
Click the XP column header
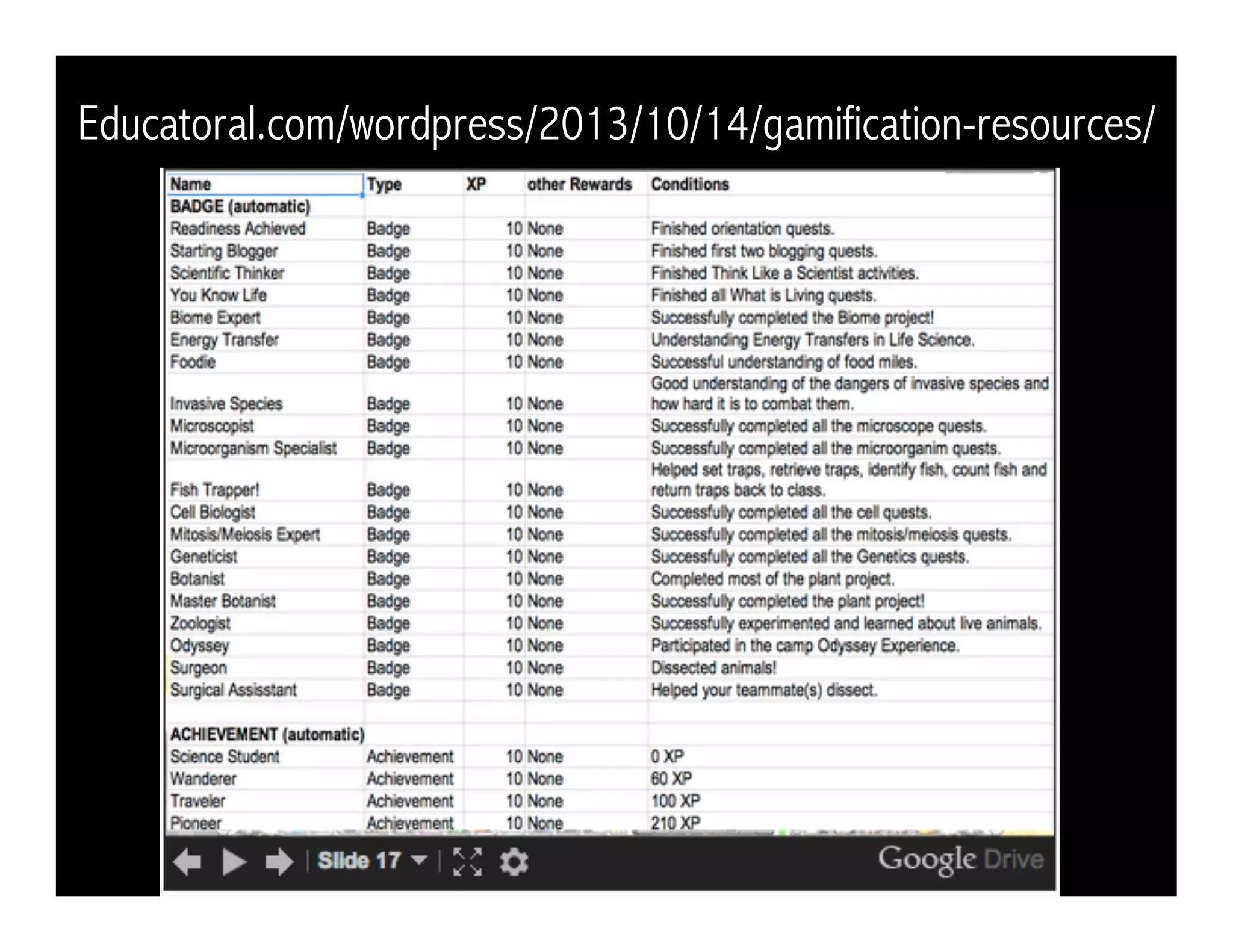[476, 184]
